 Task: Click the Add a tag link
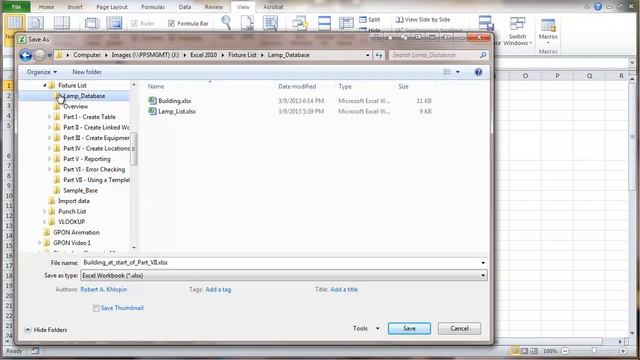pos(218,289)
